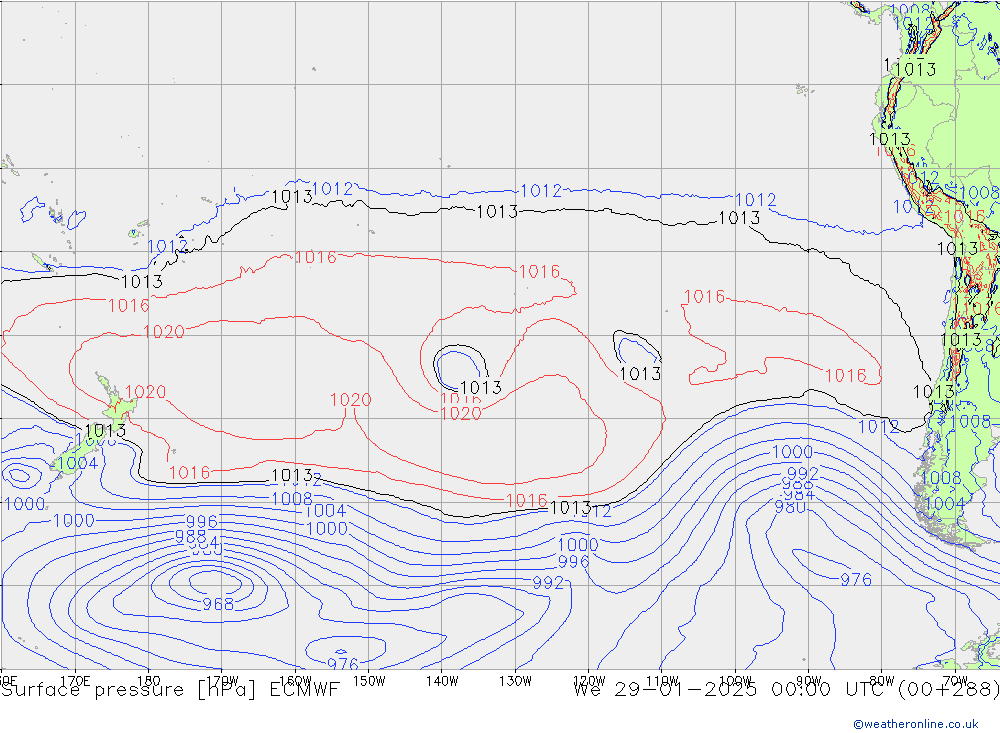Select the 90W longitude axis label
This screenshot has height=733, width=1000.
(x=808, y=680)
